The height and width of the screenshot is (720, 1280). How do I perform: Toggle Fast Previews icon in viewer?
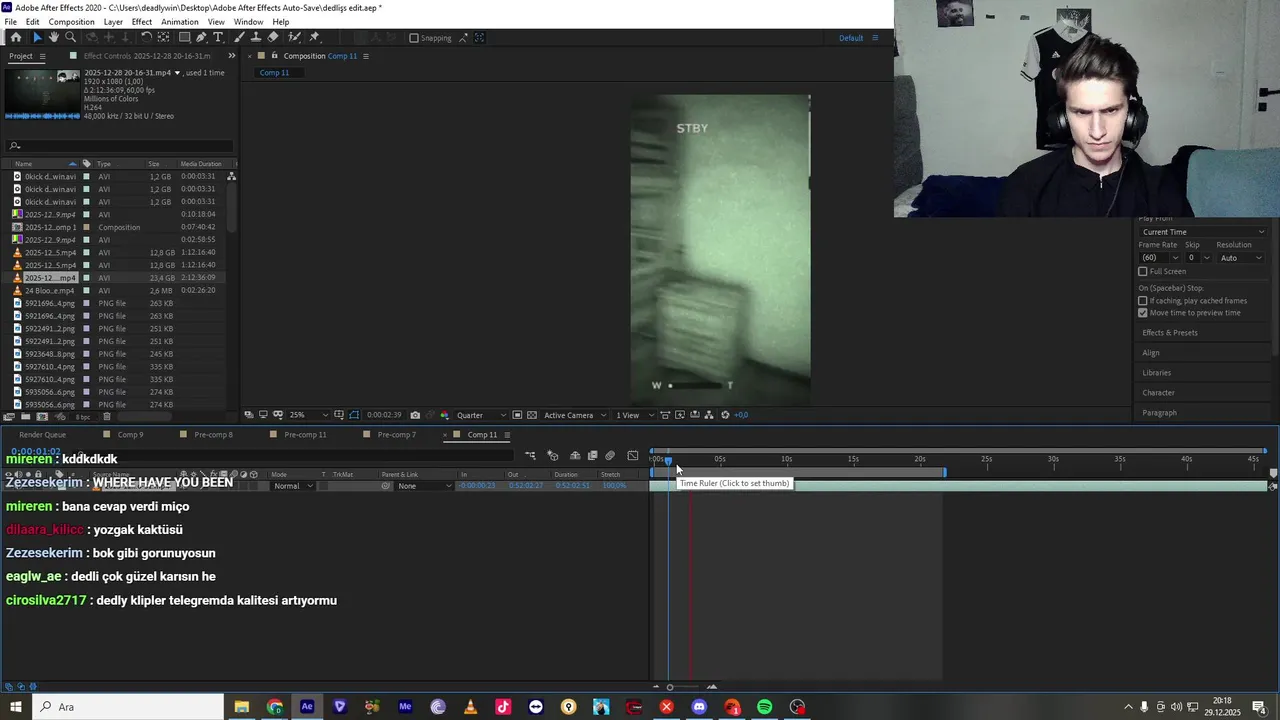tap(680, 415)
